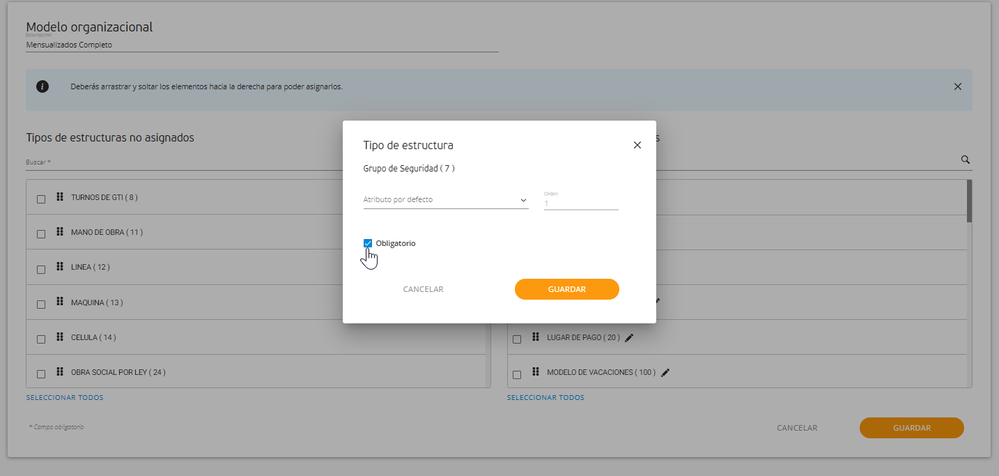This screenshot has height=476, width=999.
Task: Click the orange GUARDAR button in dialog
Action: (x=567, y=289)
